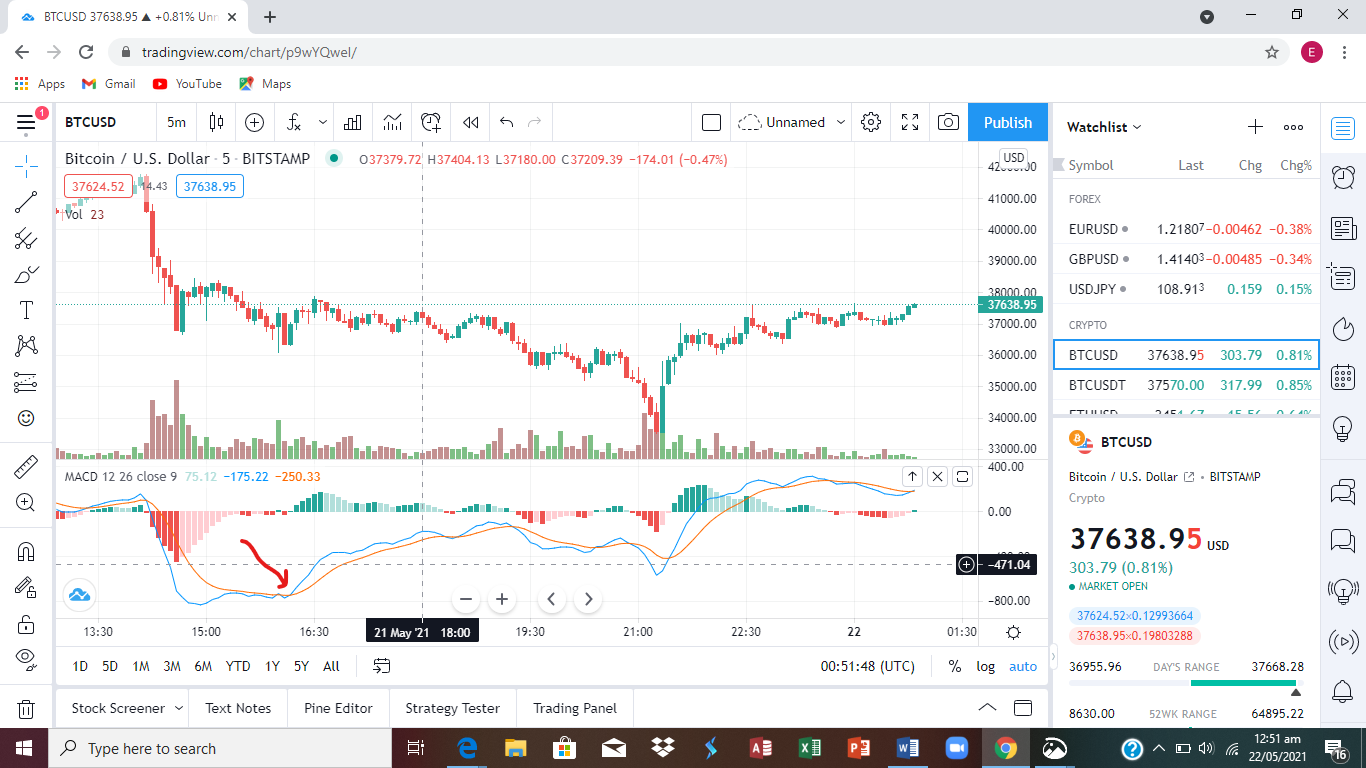
Task: Open the economic calendar in right sidebar
Action: pyautogui.click(x=1343, y=378)
